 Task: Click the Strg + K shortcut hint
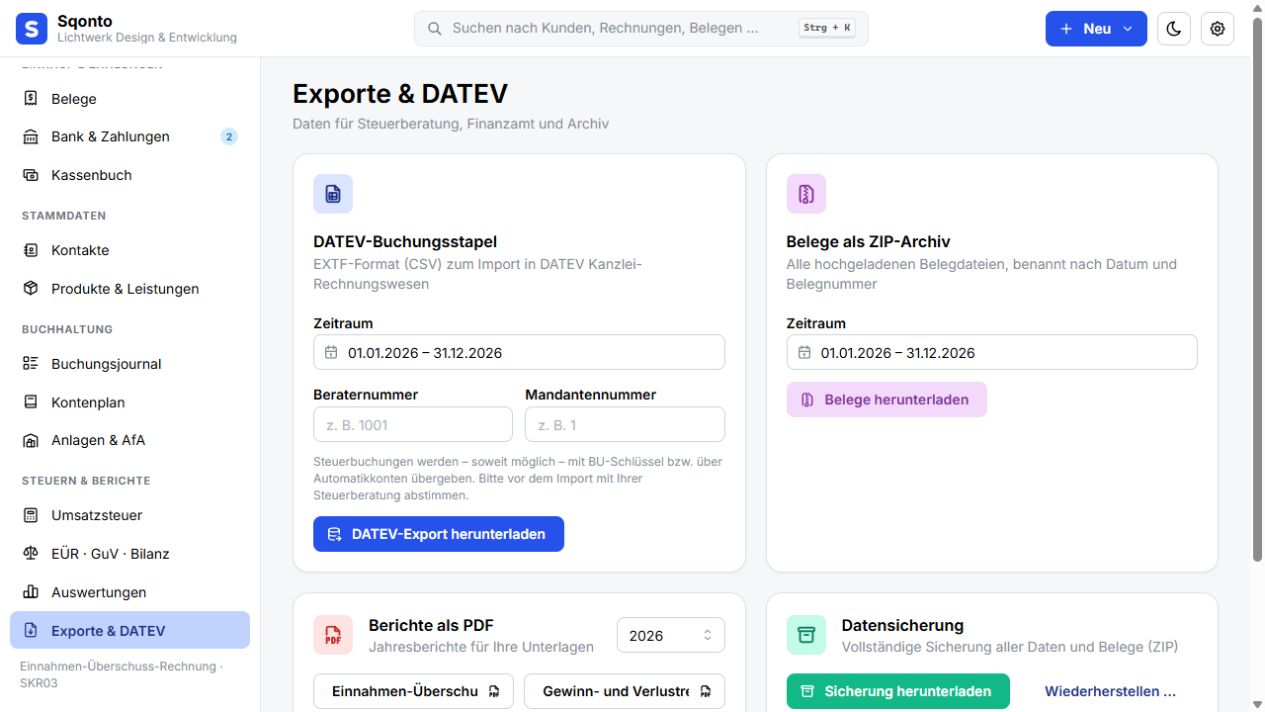(x=827, y=28)
